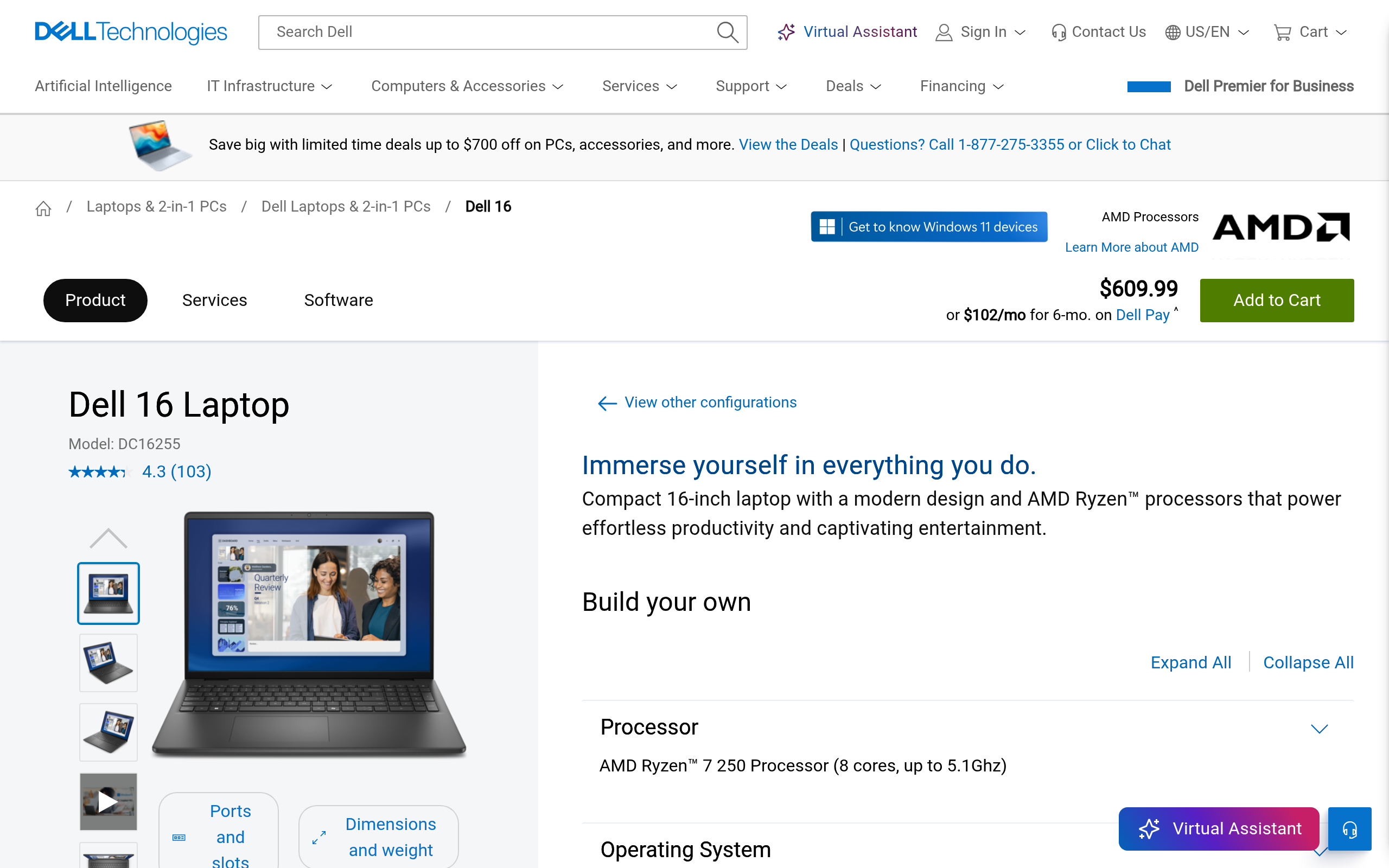
Task: Click AMD Ryzen 7 250 Processor text
Action: tap(802, 766)
